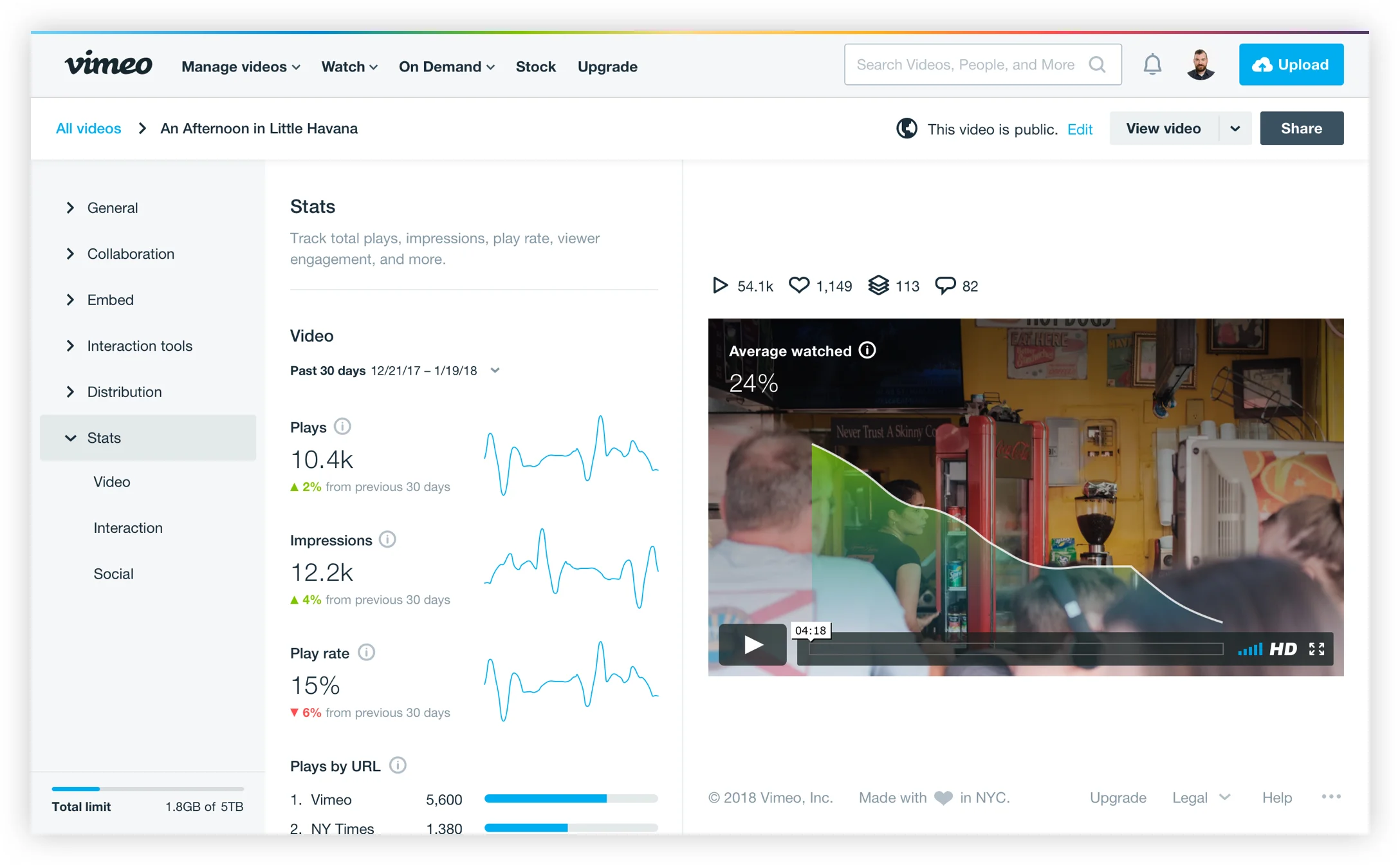
Task: Click the likes heart icon
Action: pyautogui.click(x=799, y=284)
